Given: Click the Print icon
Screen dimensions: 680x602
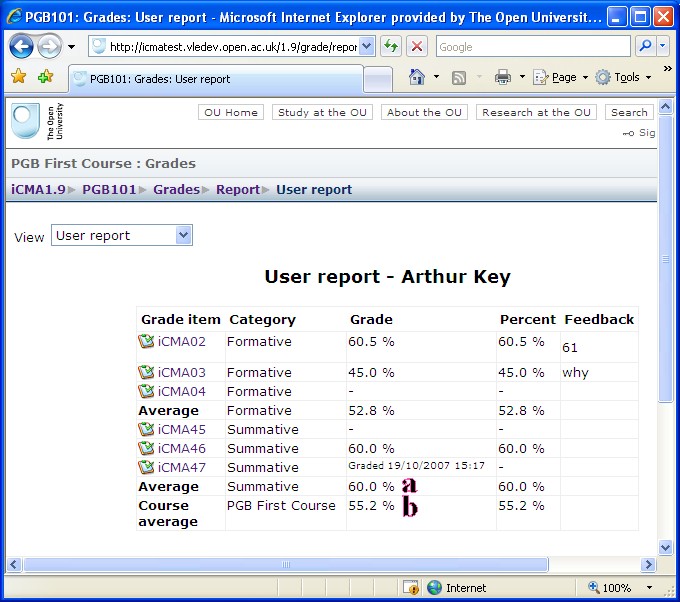Looking at the screenshot, I should [x=503, y=77].
